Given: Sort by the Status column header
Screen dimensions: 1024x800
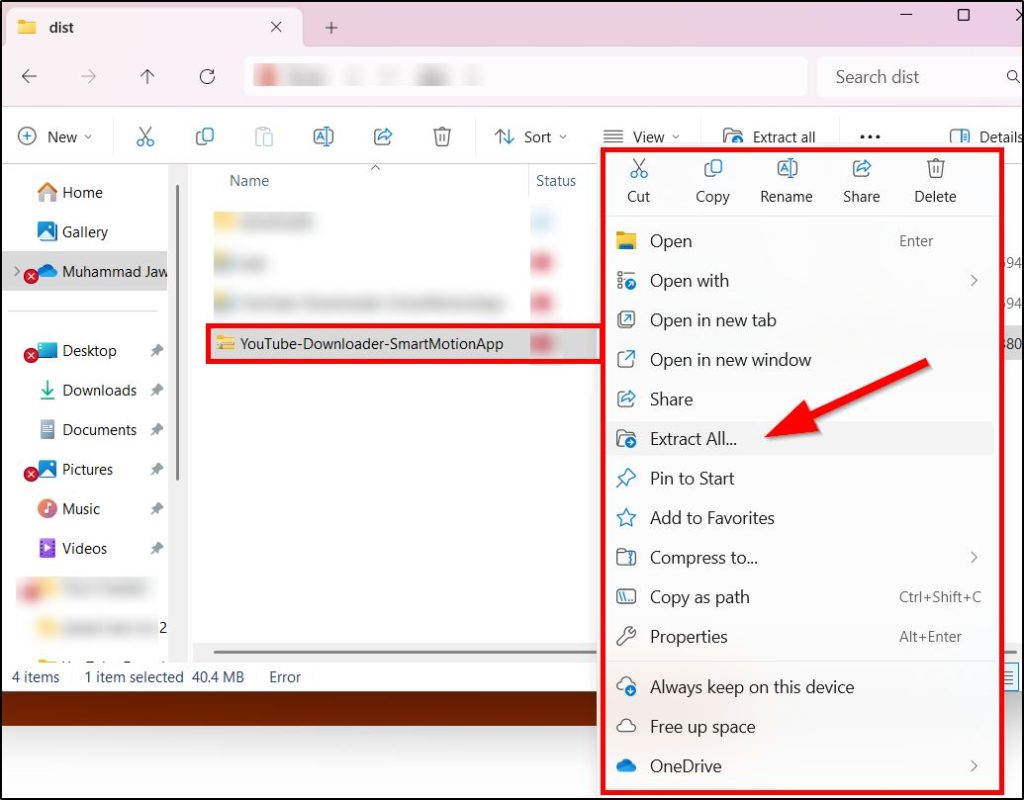Looking at the screenshot, I should (x=556, y=181).
